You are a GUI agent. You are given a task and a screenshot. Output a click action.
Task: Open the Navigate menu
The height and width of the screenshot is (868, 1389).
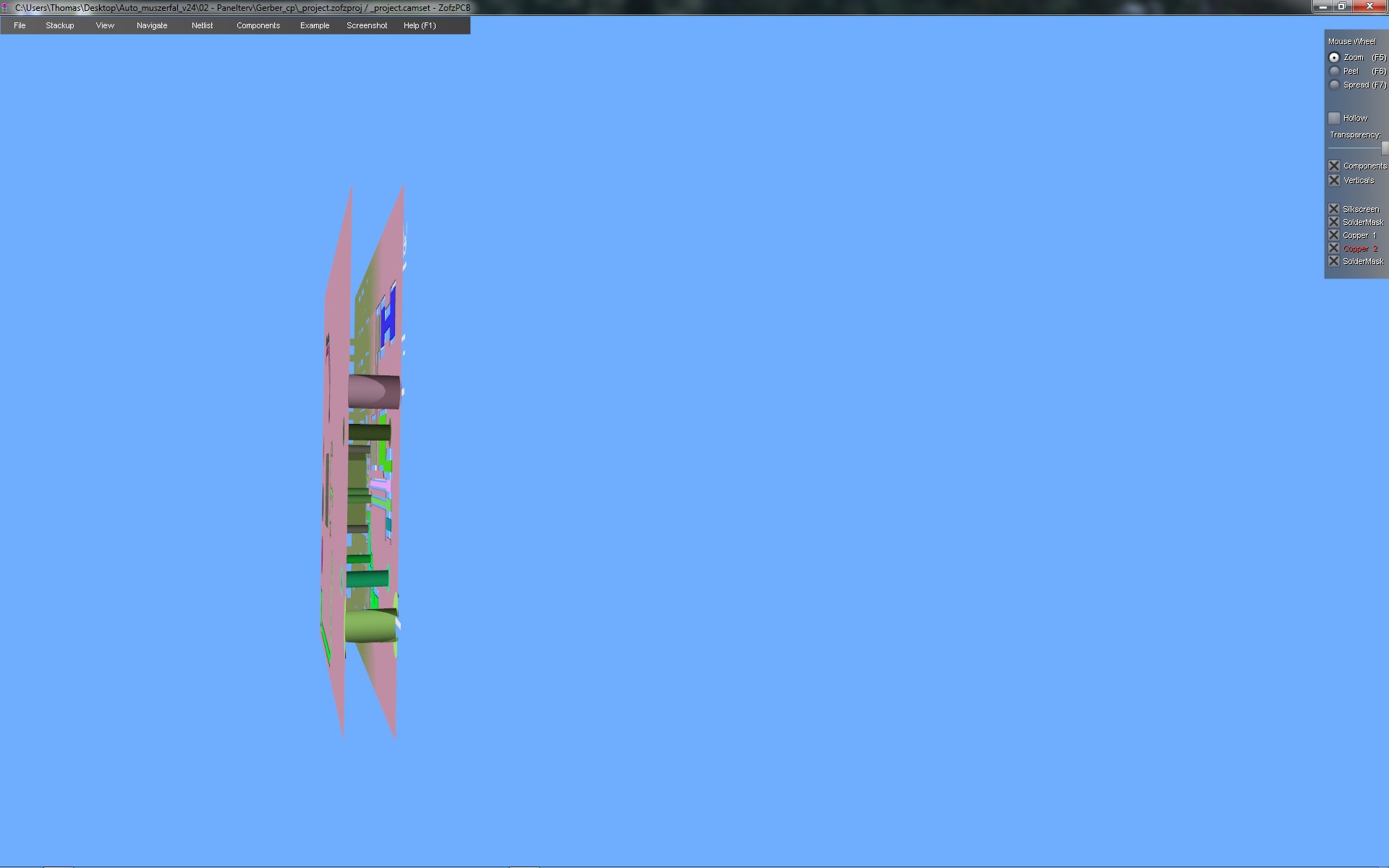pos(152,25)
